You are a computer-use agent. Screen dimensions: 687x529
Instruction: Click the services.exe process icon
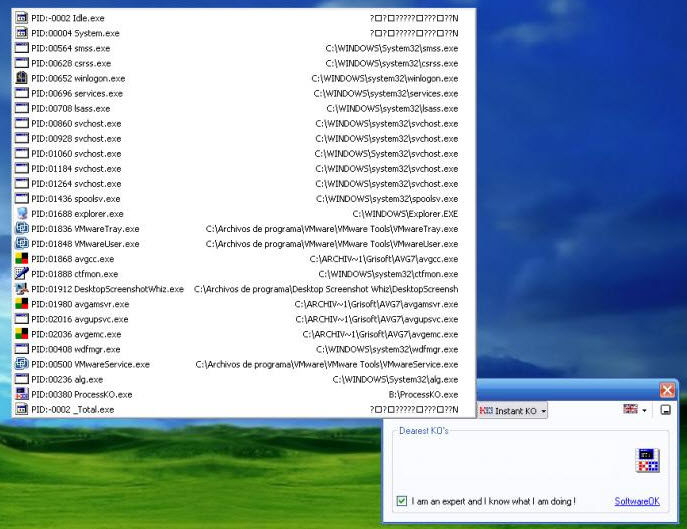(21, 93)
